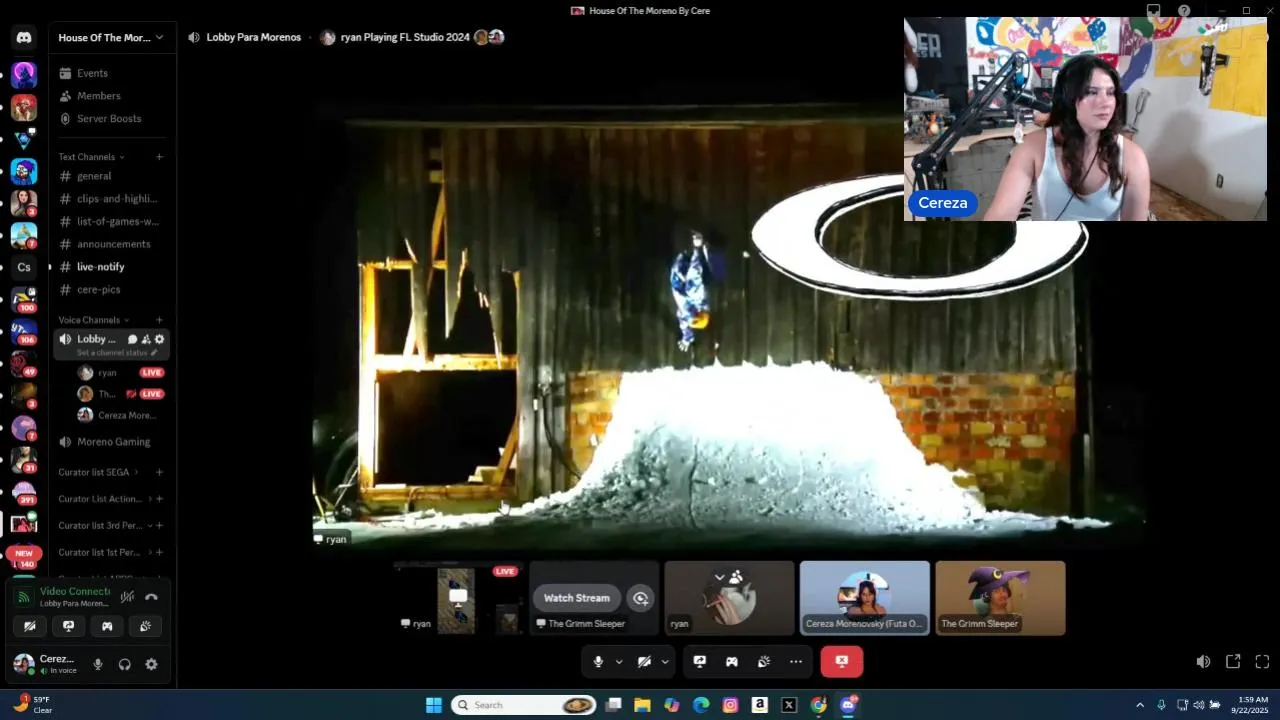Open microphone input options arrow
This screenshot has height=720, width=1280.
click(619, 662)
